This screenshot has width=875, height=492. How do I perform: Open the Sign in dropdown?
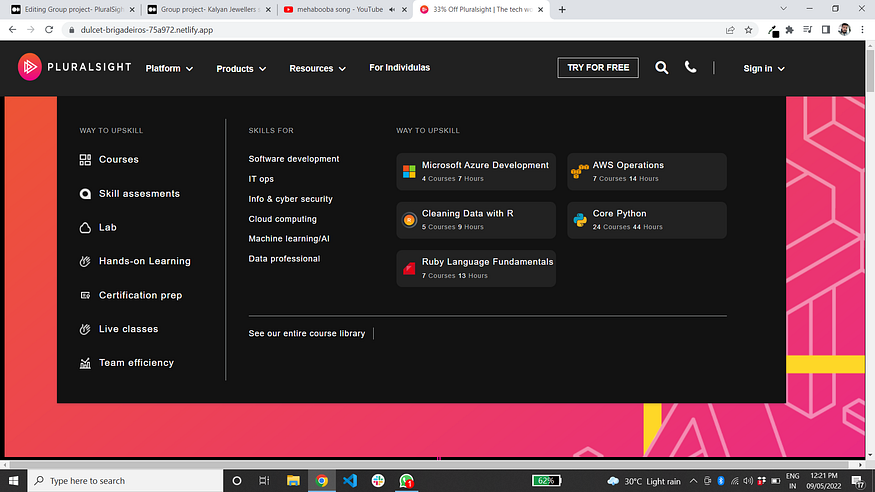(x=764, y=69)
